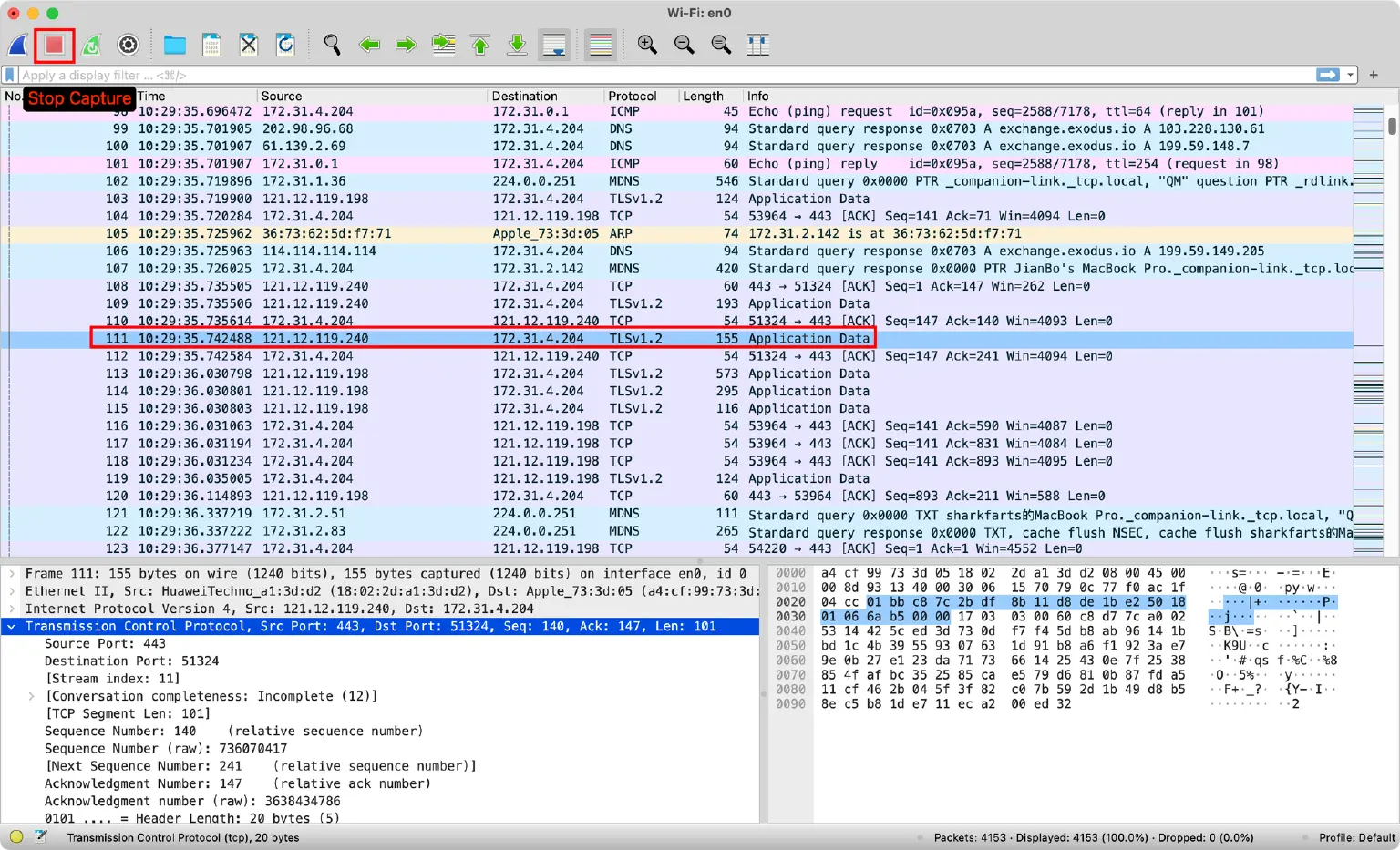Select the ARP packet numbered 105
This screenshot has width=1400, height=850.
pos(365,233)
